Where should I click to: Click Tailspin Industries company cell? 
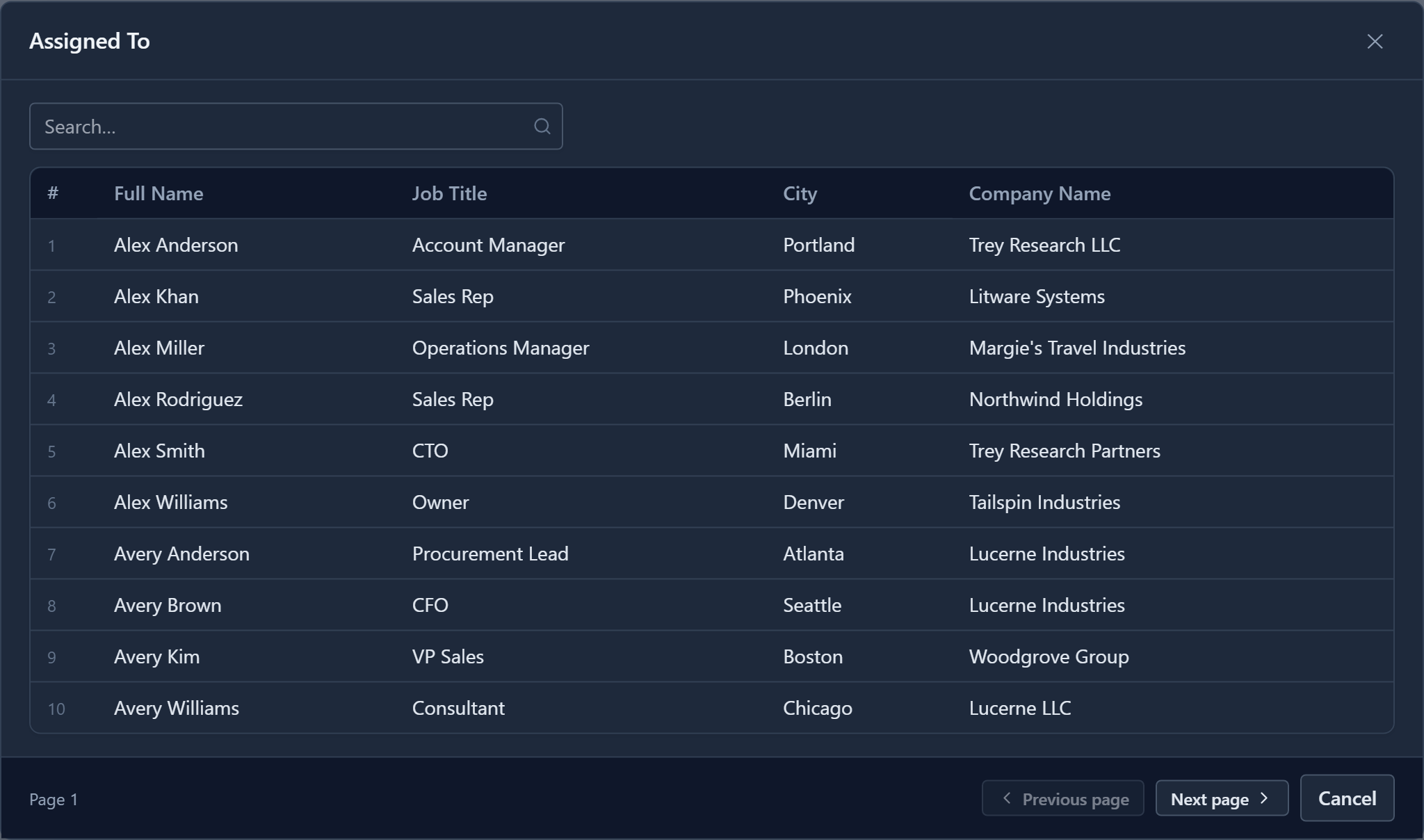click(1044, 502)
